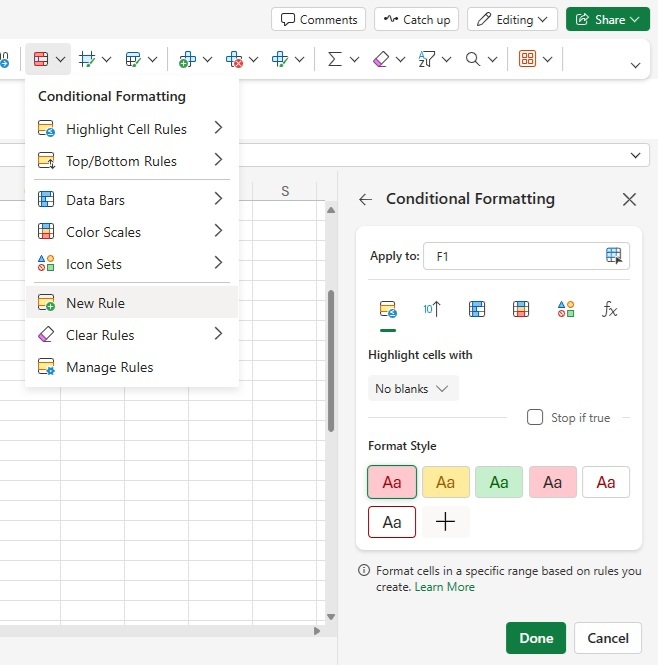
Task: Pick the yellow fill format style
Action: coord(445,482)
